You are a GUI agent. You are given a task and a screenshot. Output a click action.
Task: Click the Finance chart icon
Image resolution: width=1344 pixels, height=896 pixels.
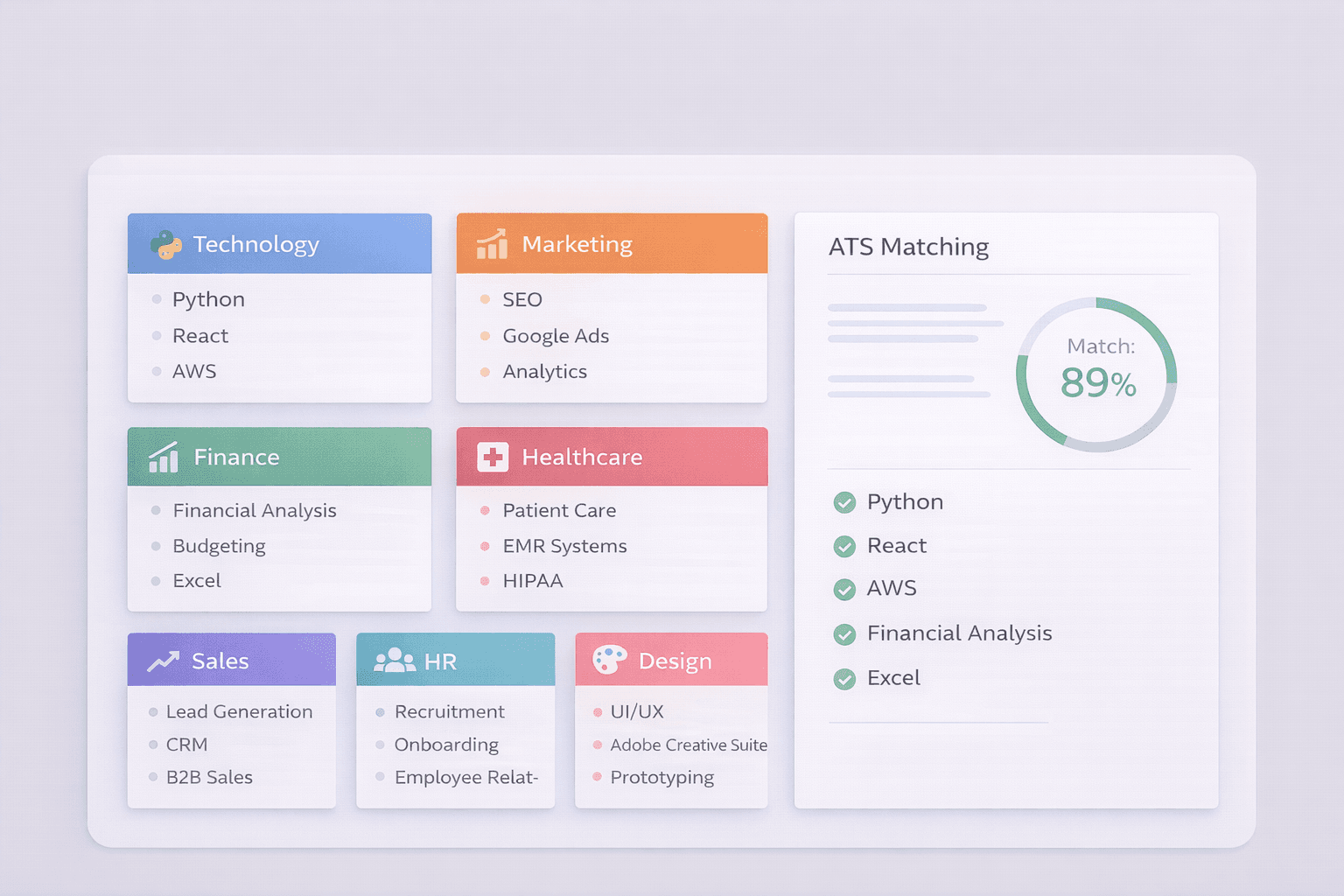pos(163,456)
